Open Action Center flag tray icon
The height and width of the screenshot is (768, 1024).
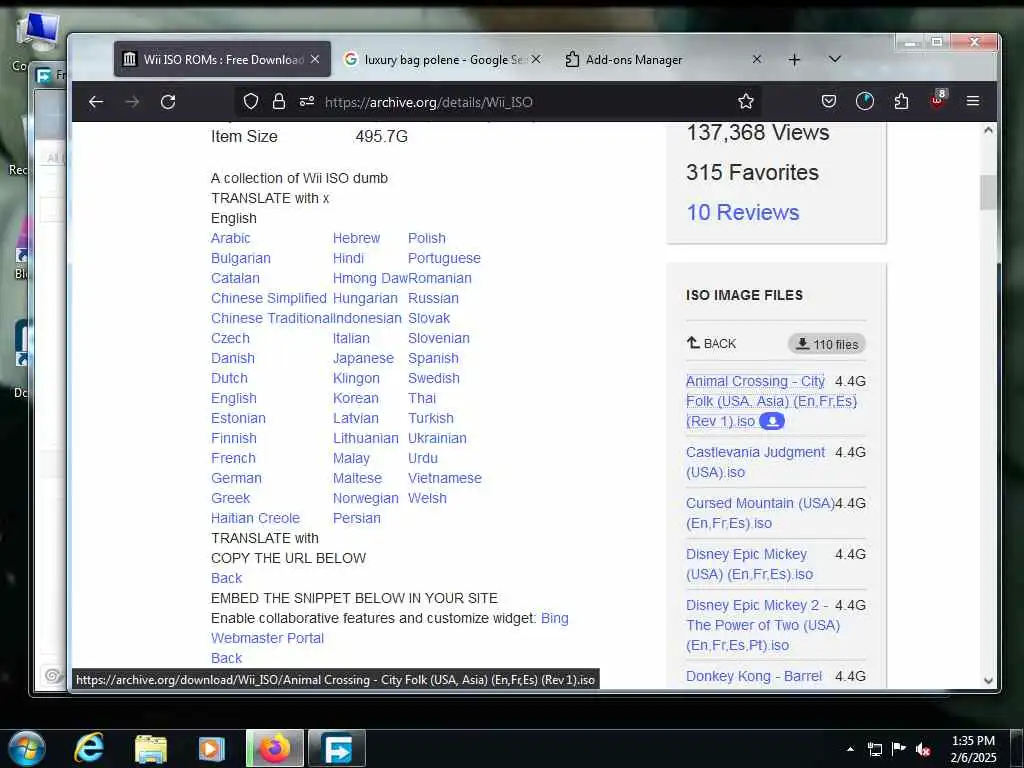click(x=899, y=749)
